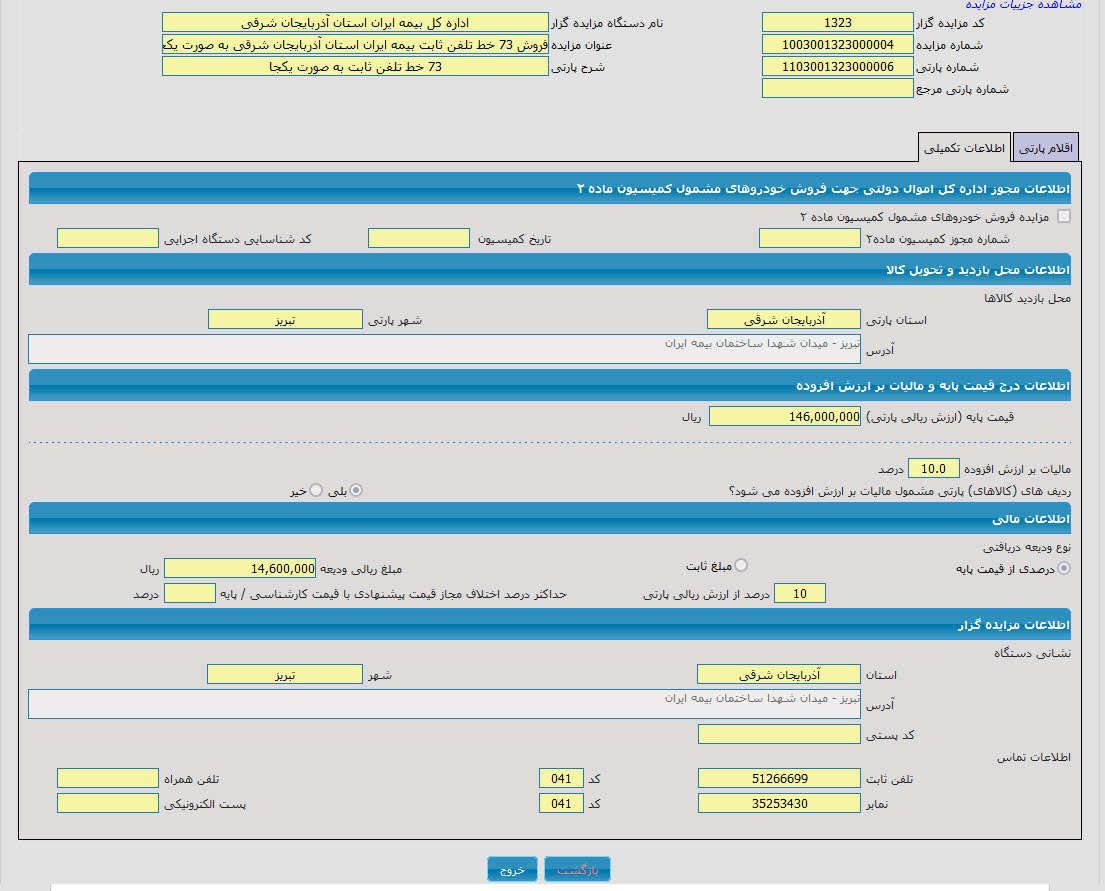Click the empty کد پستی field
This screenshot has height=891, width=1105.
point(778,734)
